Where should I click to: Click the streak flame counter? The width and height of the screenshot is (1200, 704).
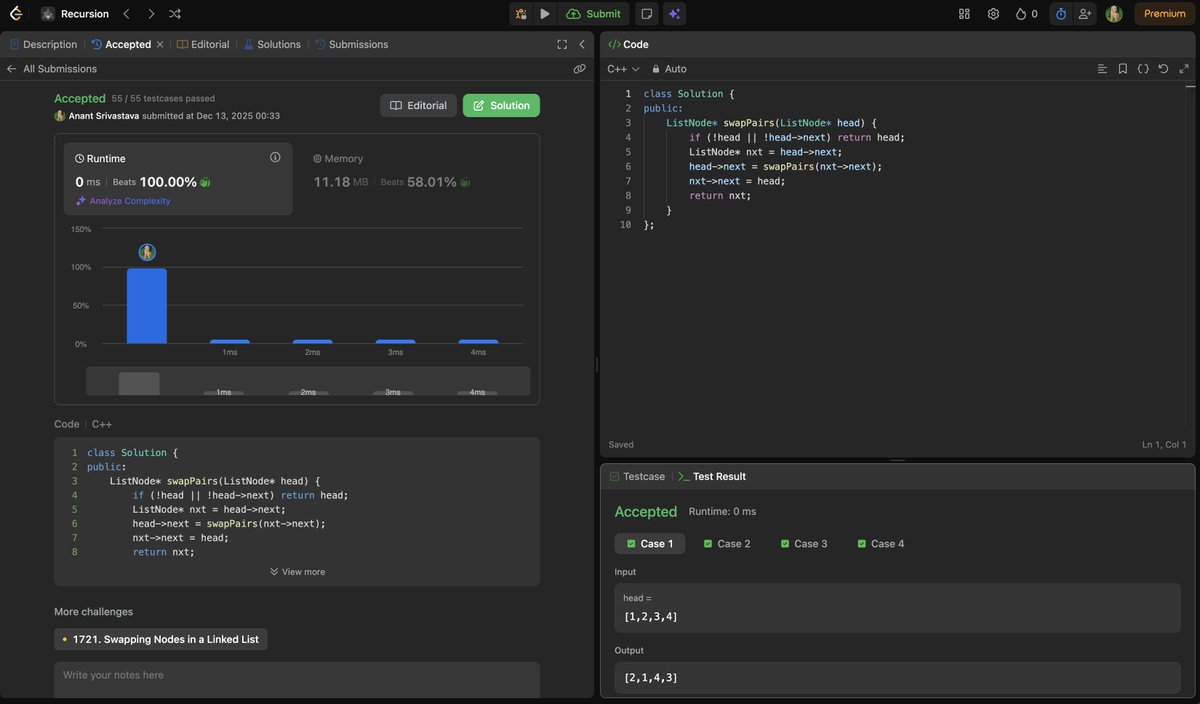click(1026, 14)
